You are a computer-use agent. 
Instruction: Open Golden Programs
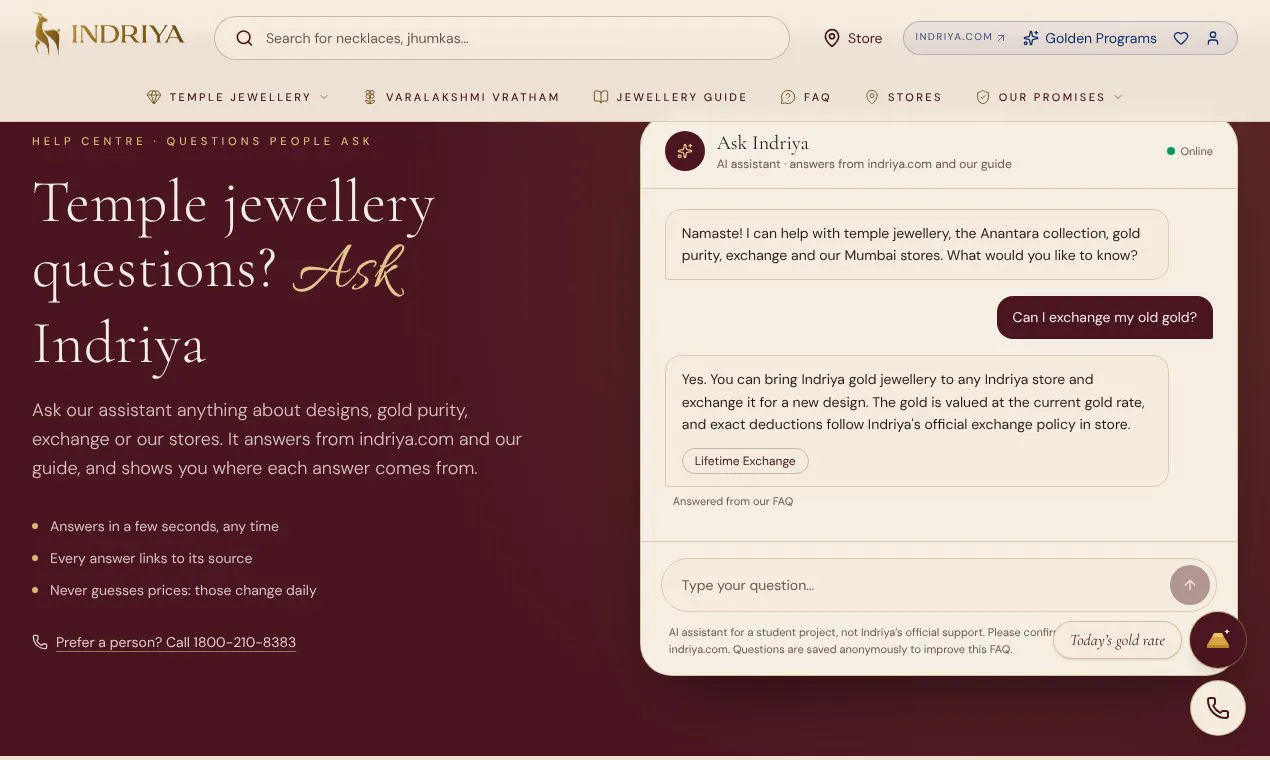(1090, 38)
